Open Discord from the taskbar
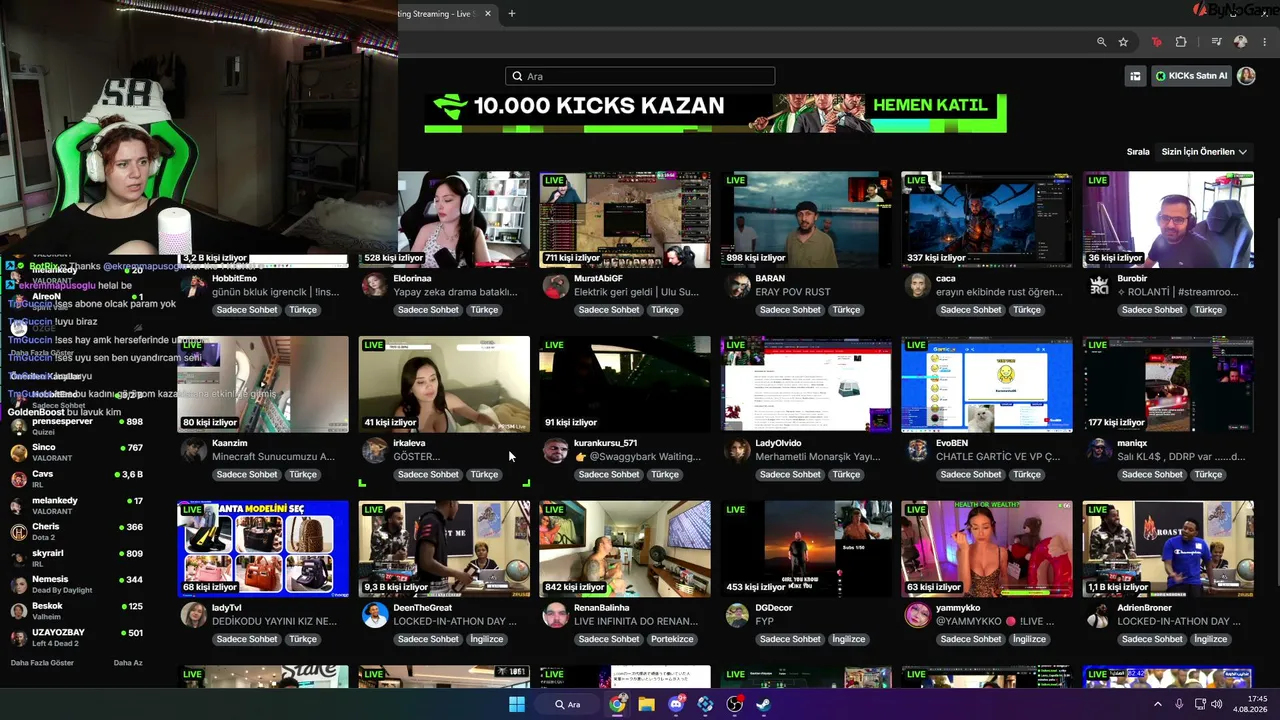Image resolution: width=1280 pixels, height=720 pixels. pos(676,704)
